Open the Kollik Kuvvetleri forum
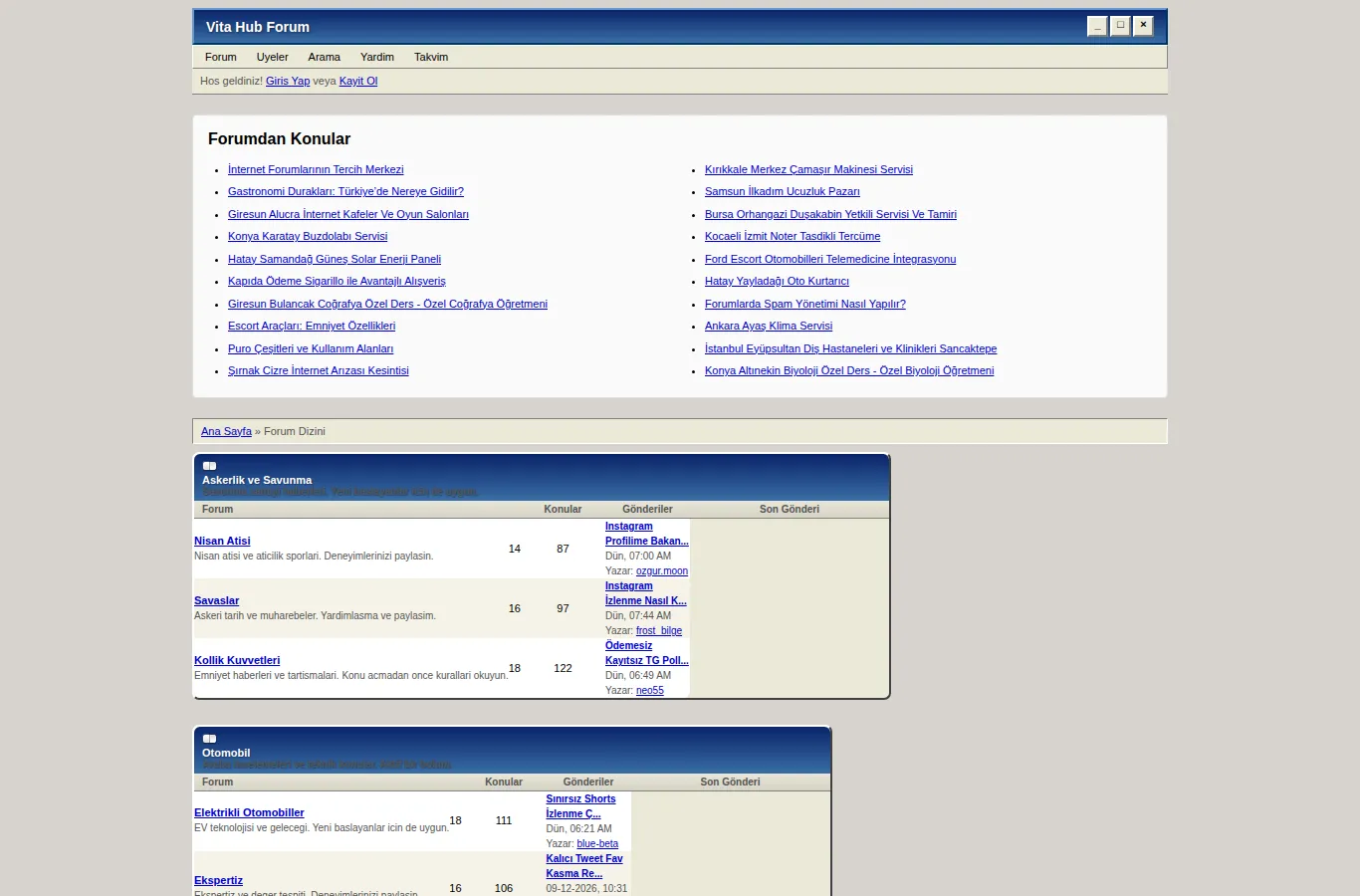Viewport: 1360px width, 896px height. coord(237,660)
